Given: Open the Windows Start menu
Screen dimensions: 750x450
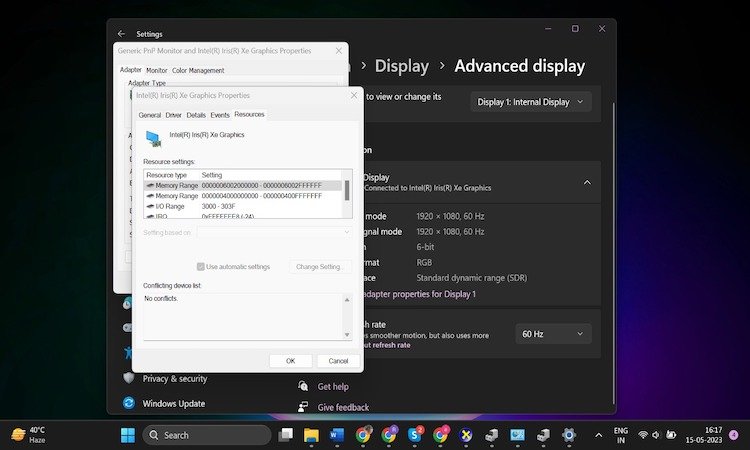Looking at the screenshot, I should pyautogui.click(x=128, y=436).
